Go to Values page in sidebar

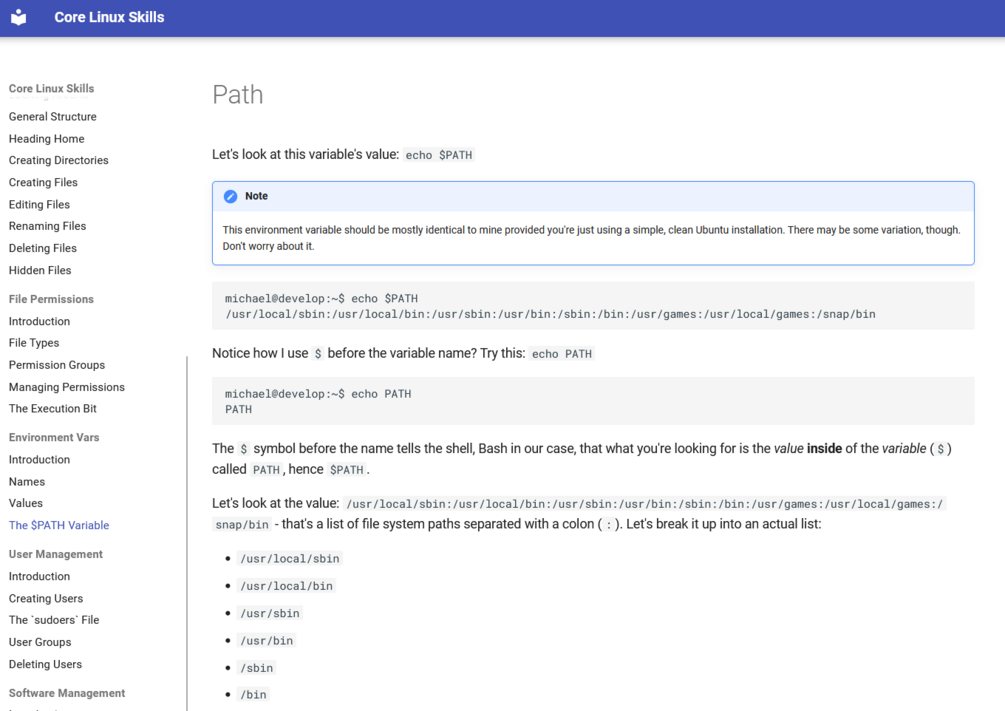pyautogui.click(x=26, y=503)
